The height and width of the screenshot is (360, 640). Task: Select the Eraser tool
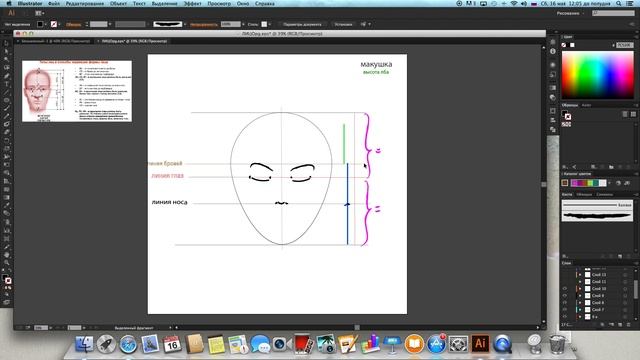(x=6, y=132)
